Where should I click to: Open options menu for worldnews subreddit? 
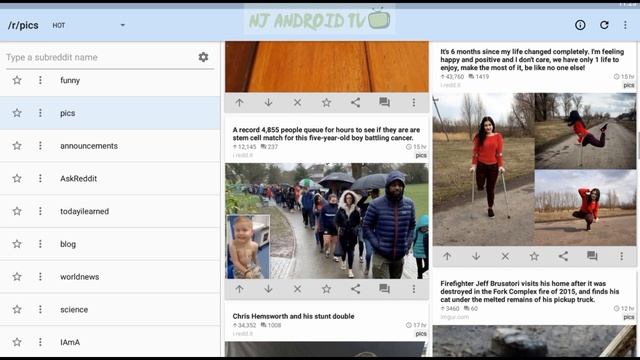click(40, 276)
